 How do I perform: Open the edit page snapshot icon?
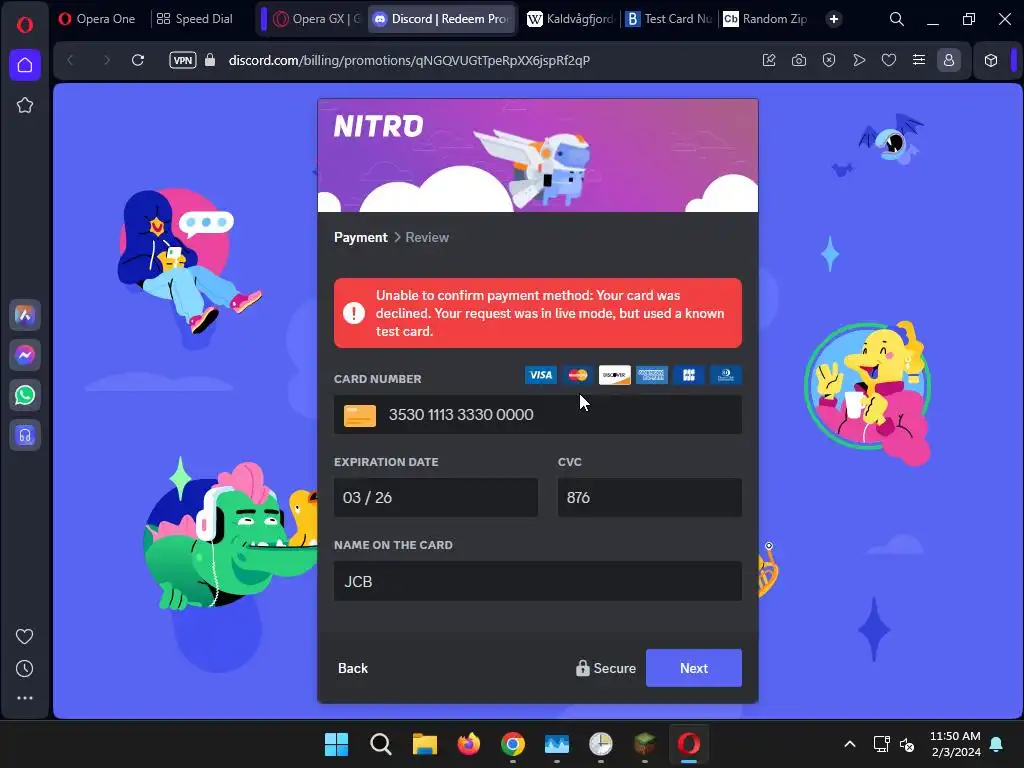pos(769,60)
